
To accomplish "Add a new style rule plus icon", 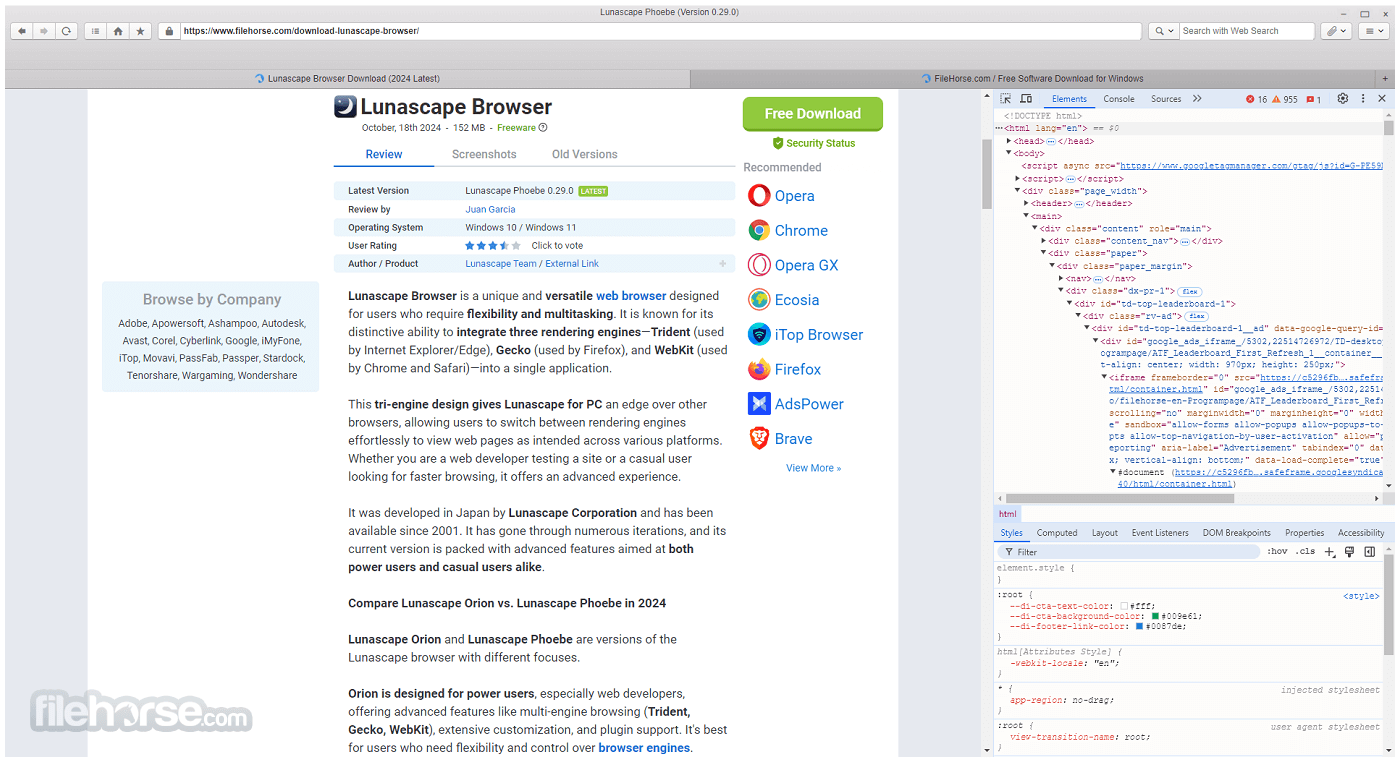I will 1330,552.
